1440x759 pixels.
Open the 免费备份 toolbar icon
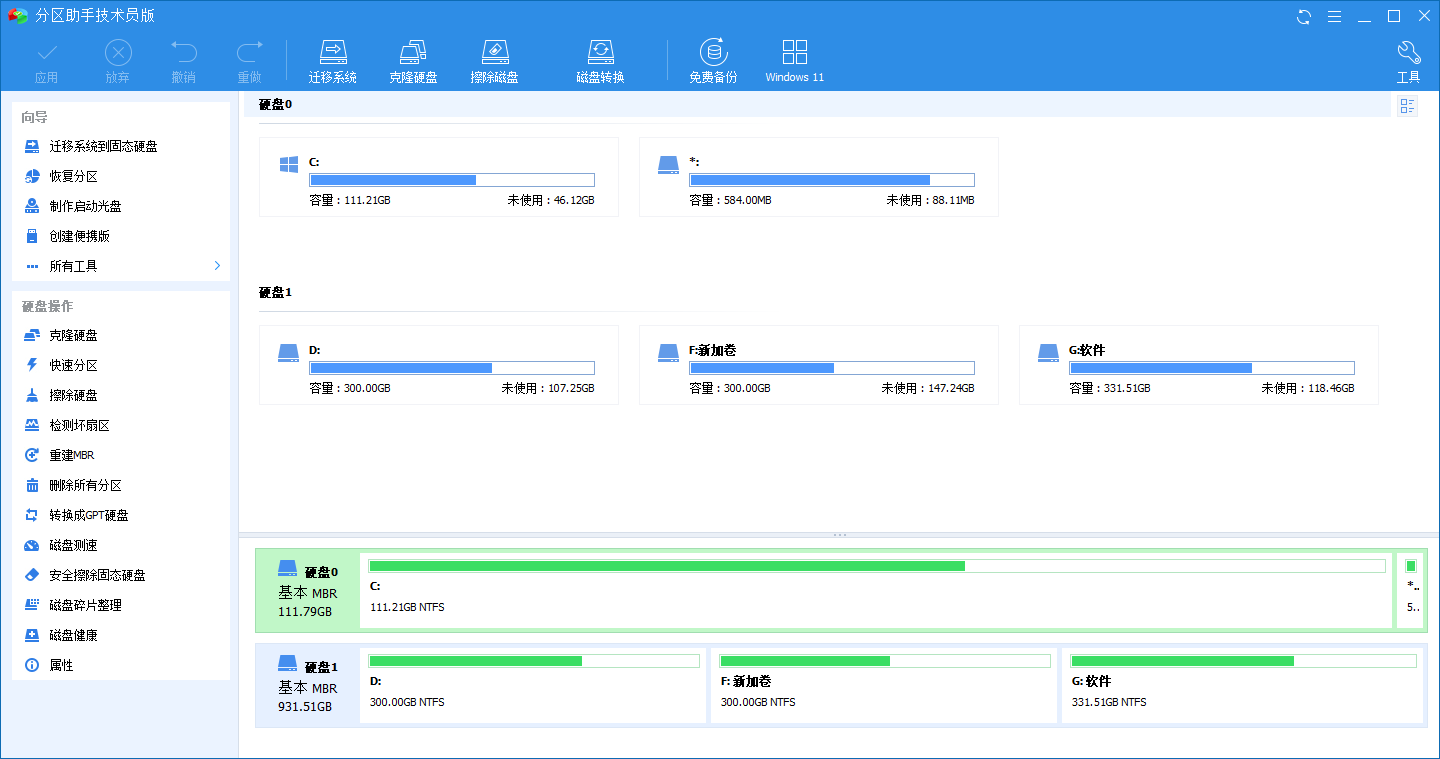[713, 62]
